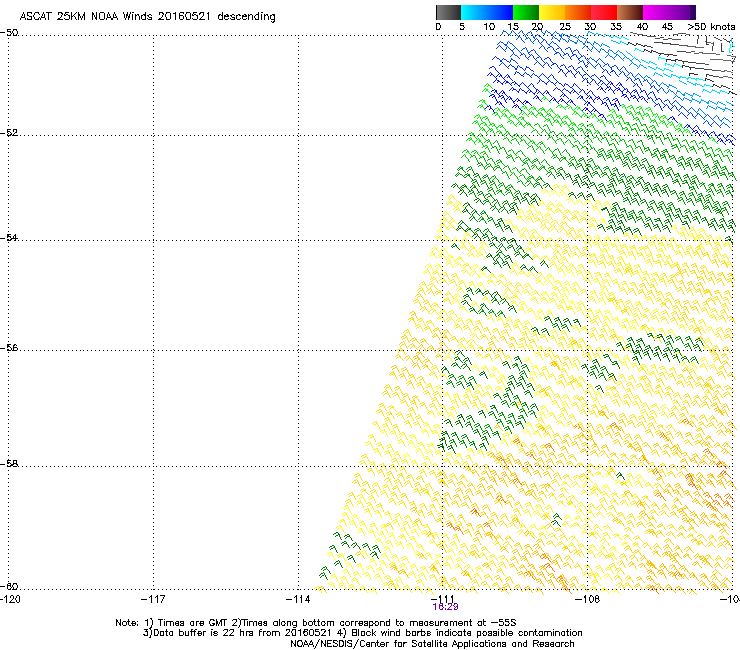
Task: Click the -58 latitude axis label
Action: click(9, 464)
